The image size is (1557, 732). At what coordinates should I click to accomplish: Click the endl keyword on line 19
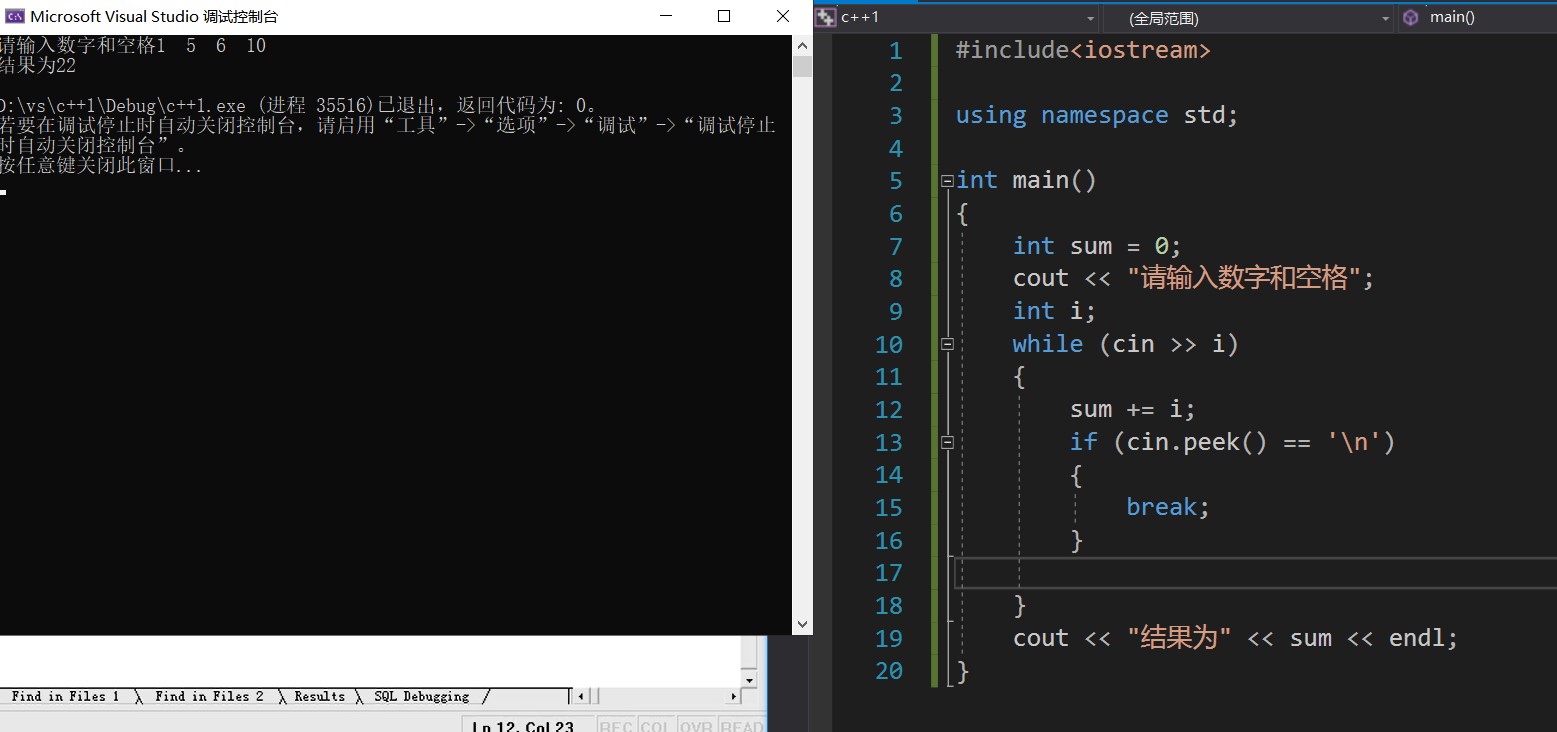tap(1416, 638)
